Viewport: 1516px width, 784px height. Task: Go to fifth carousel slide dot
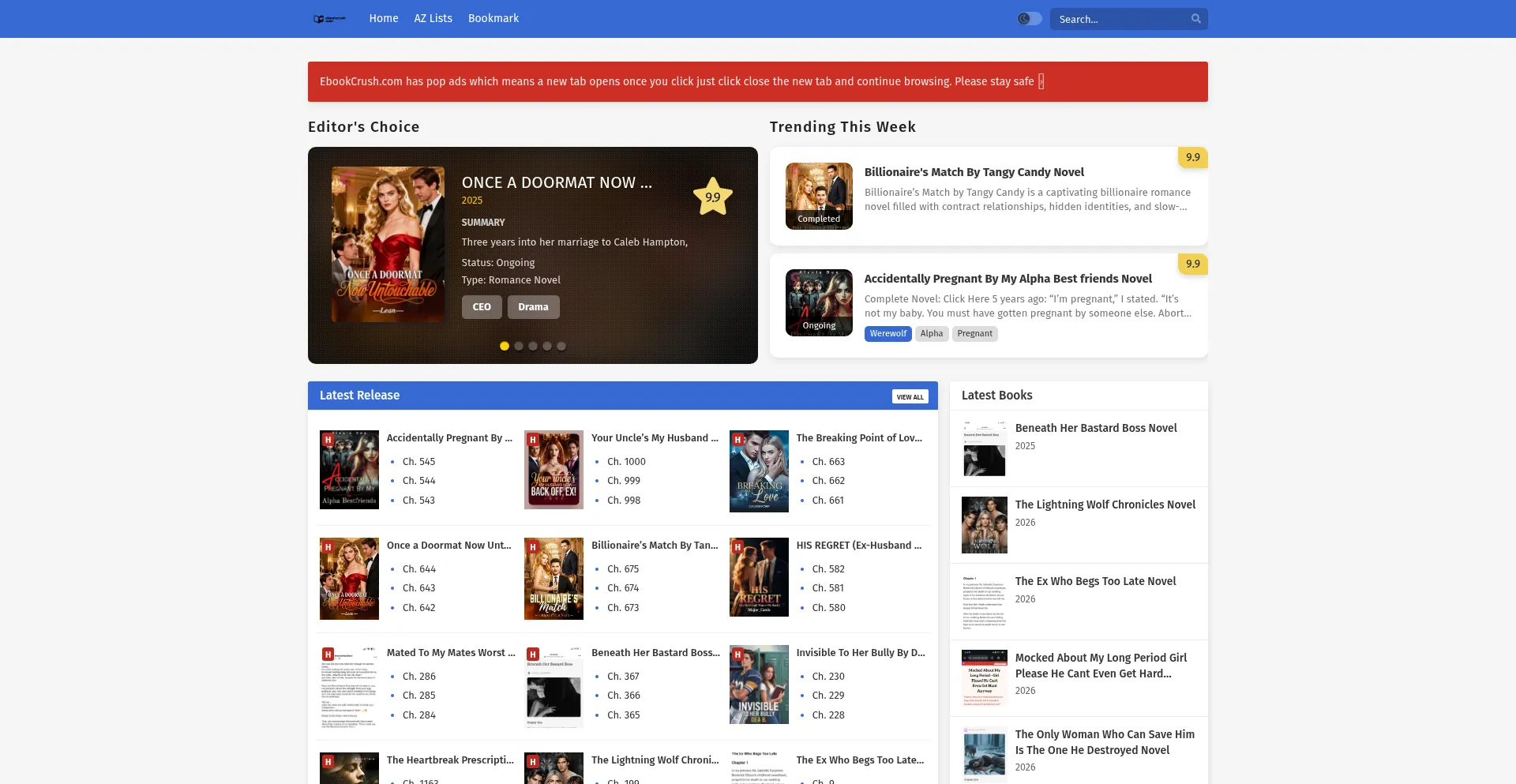(x=561, y=346)
